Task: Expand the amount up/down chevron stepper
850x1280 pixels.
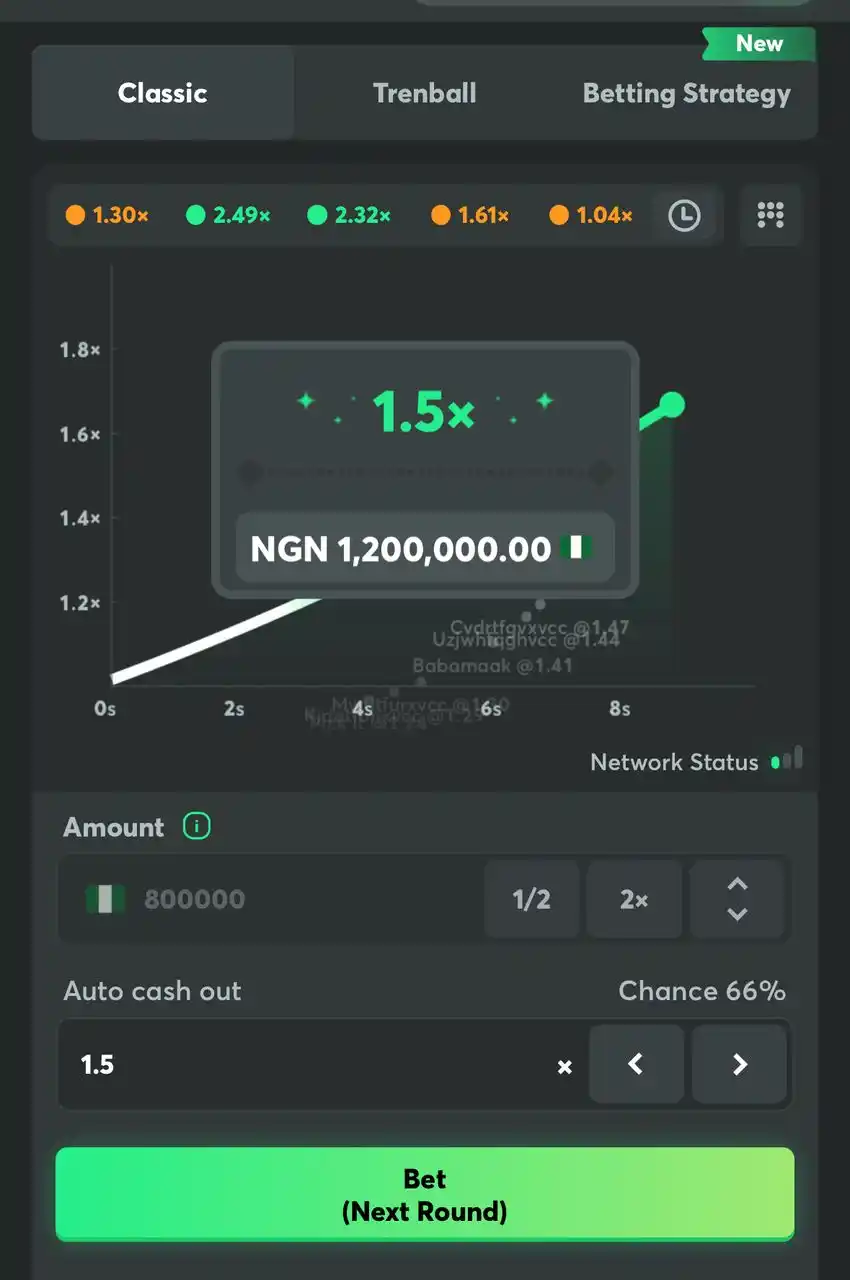Action: 737,899
